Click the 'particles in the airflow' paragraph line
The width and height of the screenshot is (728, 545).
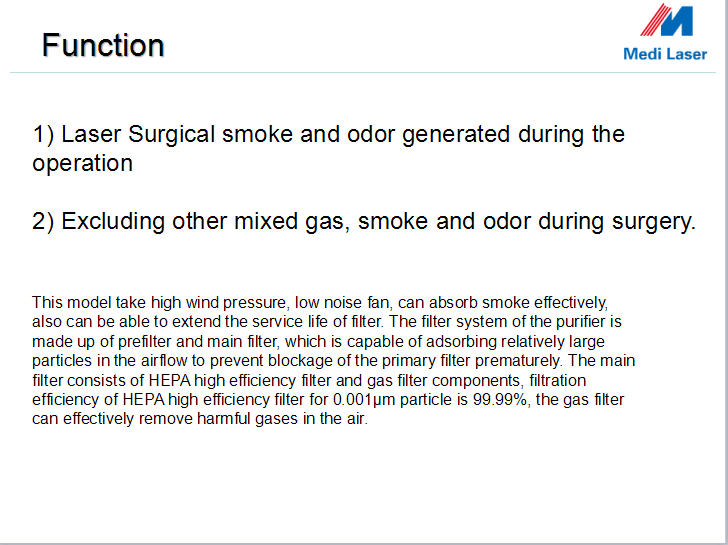tap(333, 361)
